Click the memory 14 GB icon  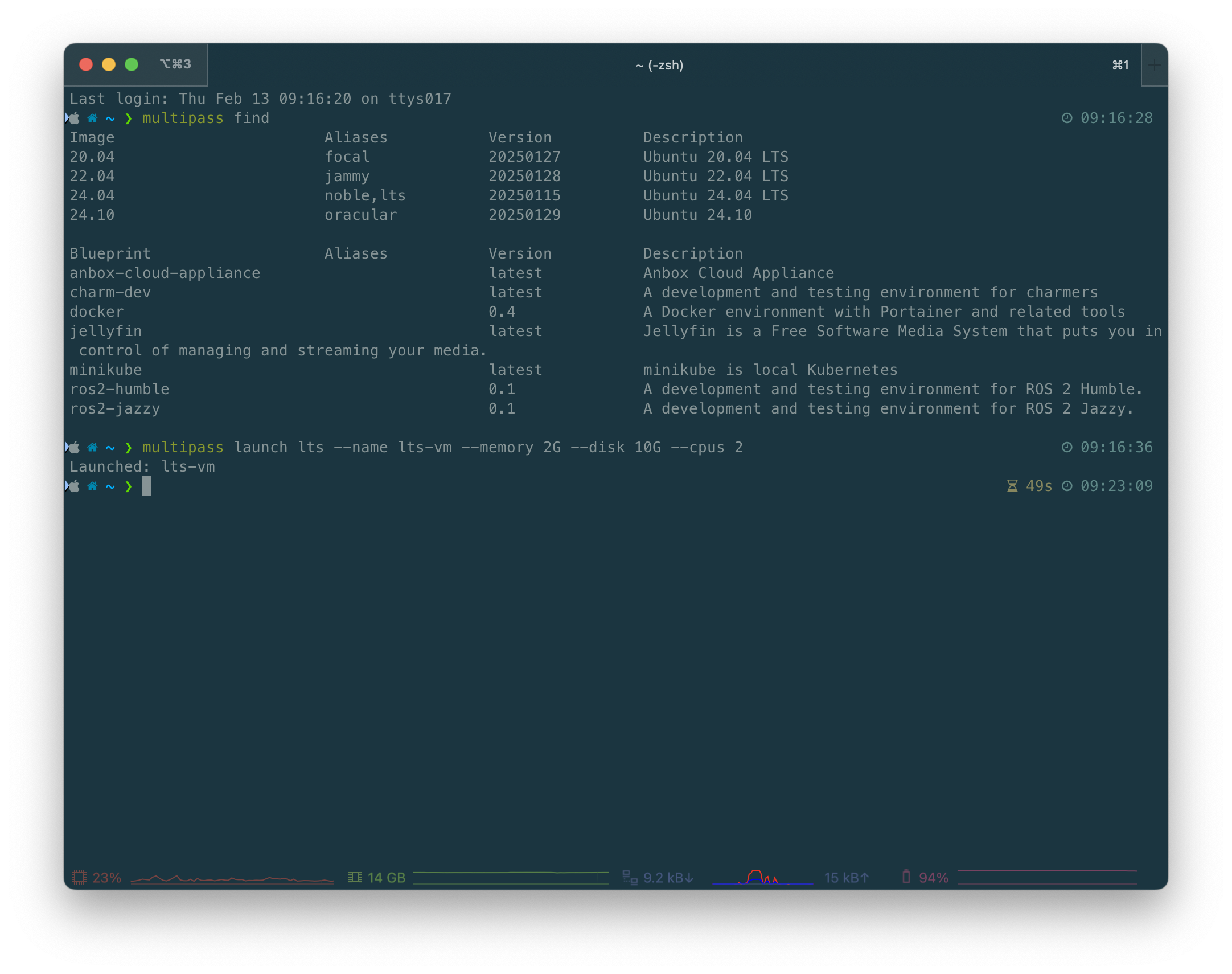(x=355, y=878)
